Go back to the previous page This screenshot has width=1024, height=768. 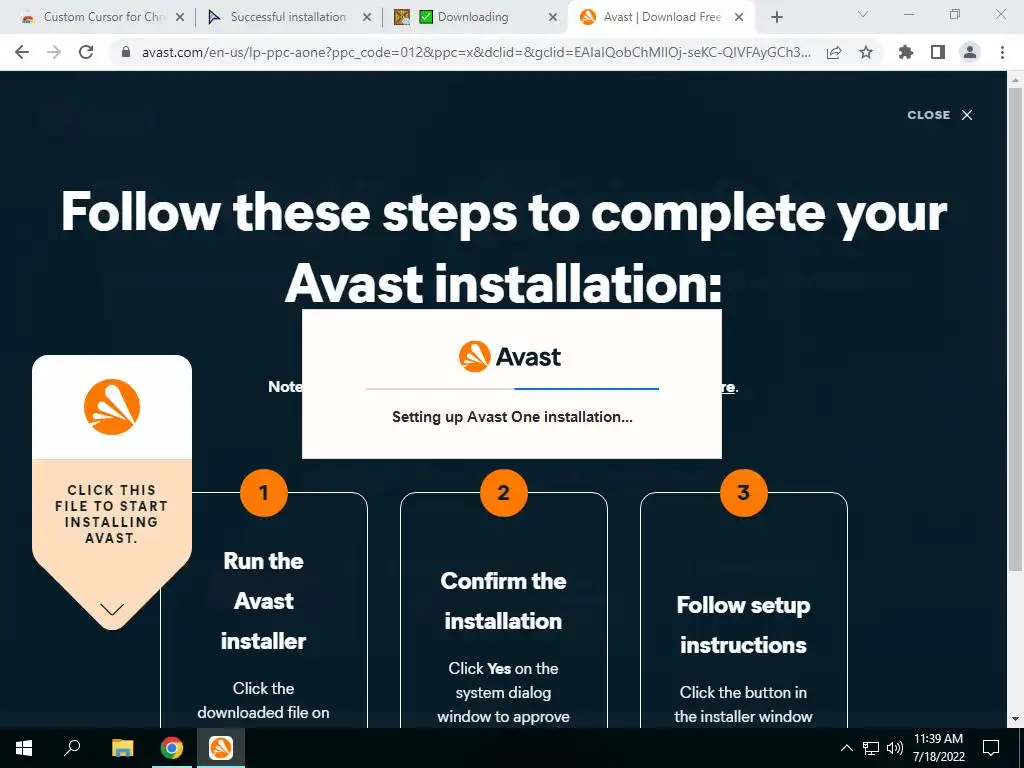click(22, 52)
